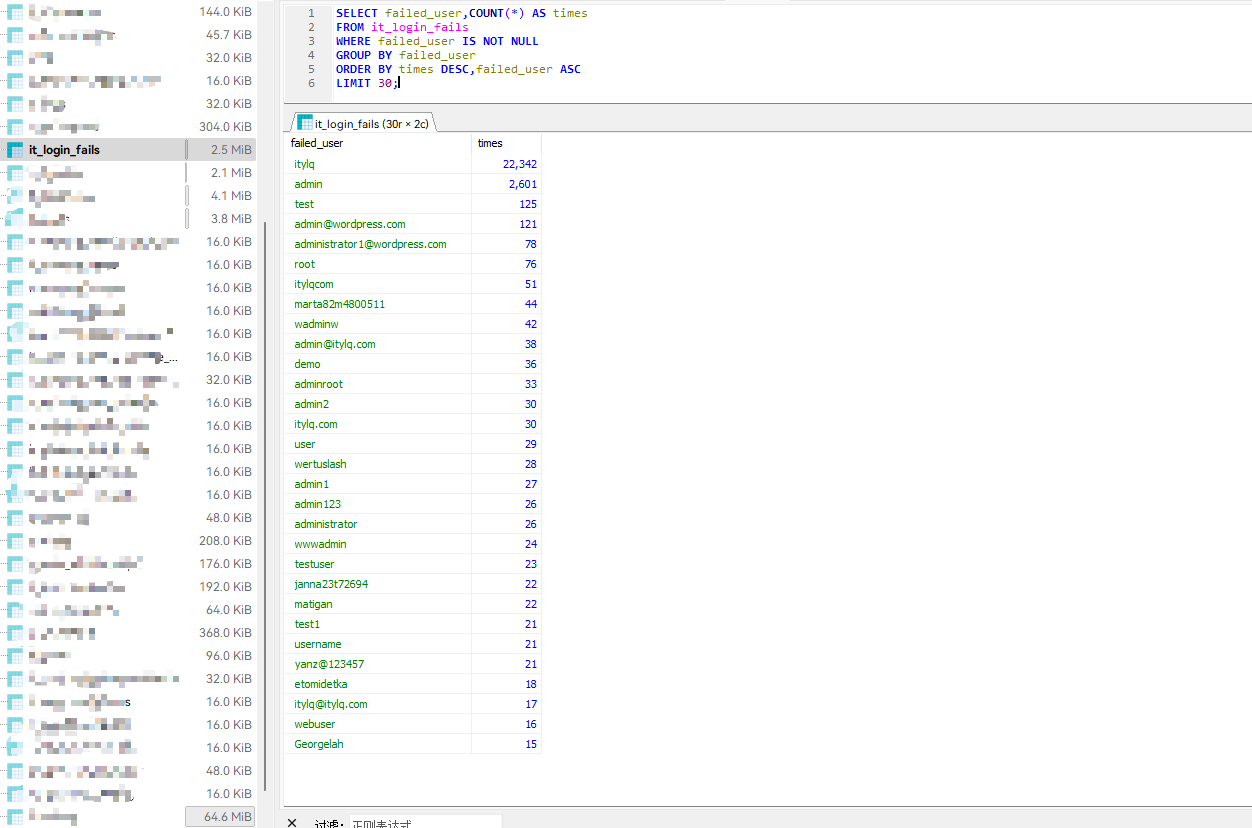
Task: Click table icon of the 192.0 KiB table
Action: [15, 587]
